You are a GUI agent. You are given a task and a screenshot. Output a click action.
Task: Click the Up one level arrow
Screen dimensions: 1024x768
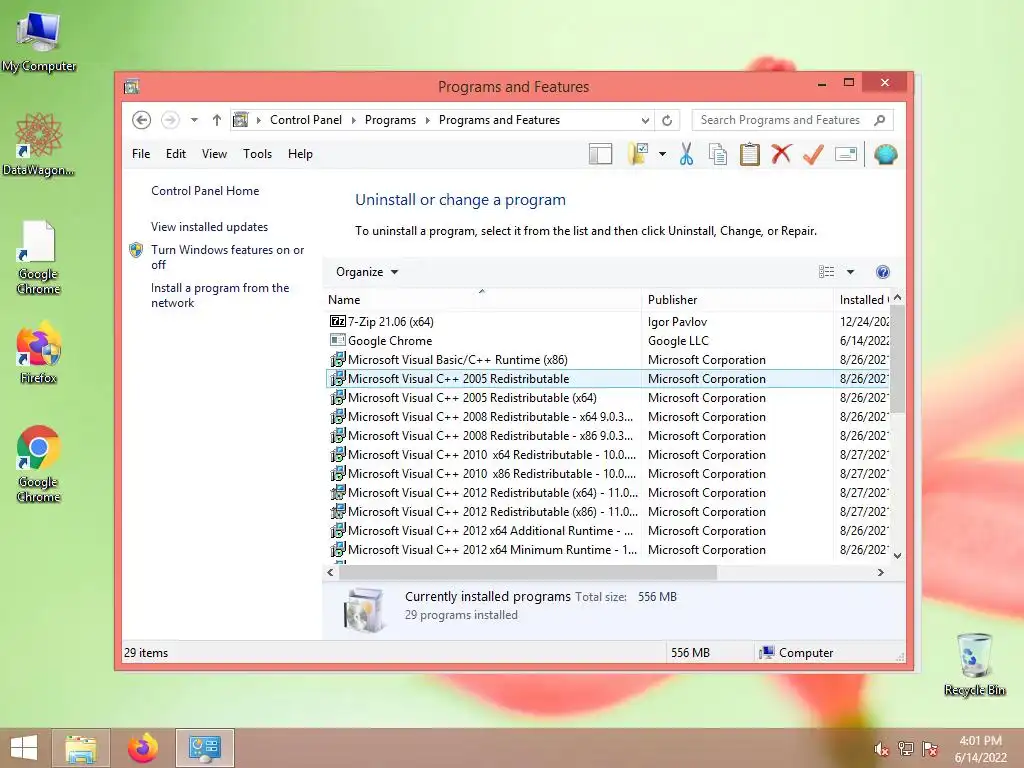point(217,120)
